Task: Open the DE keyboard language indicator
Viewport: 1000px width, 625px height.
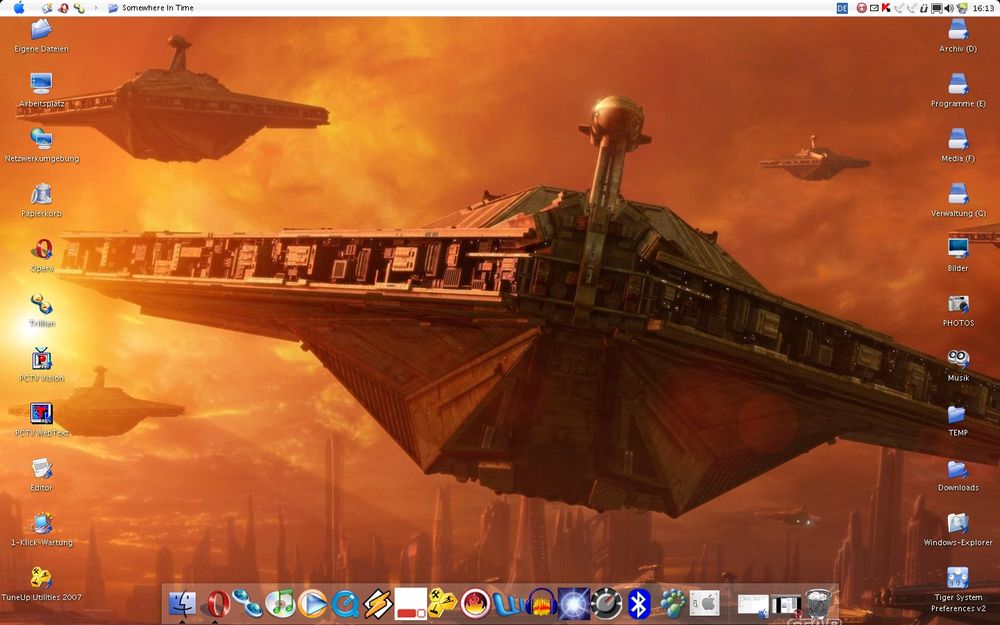Action: [x=842, y=8]
